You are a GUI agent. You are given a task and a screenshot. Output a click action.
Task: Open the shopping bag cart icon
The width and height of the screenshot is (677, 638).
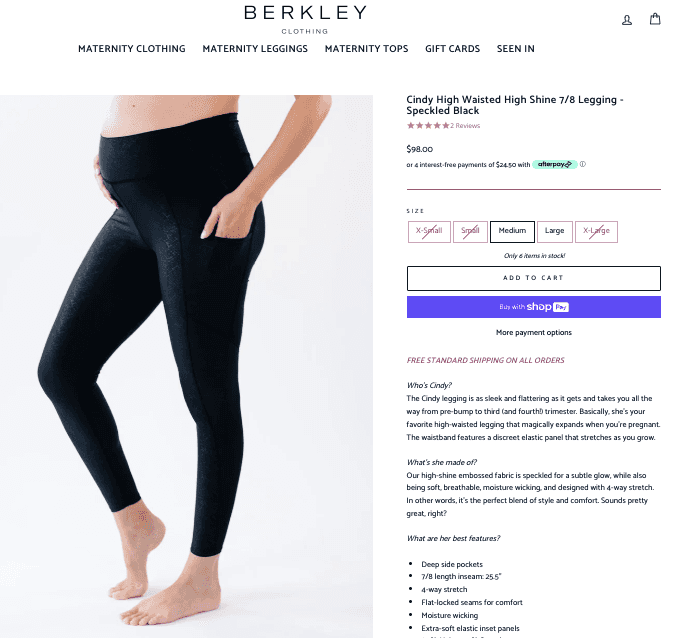coord(655,19)
